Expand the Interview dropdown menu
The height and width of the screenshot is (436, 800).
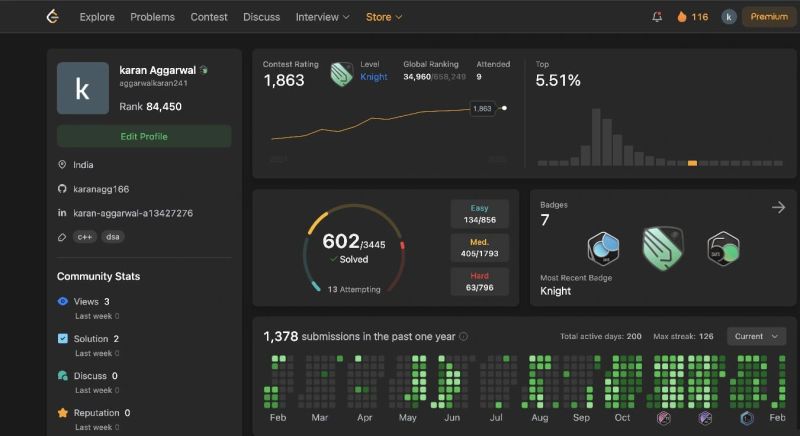point(322,17)
